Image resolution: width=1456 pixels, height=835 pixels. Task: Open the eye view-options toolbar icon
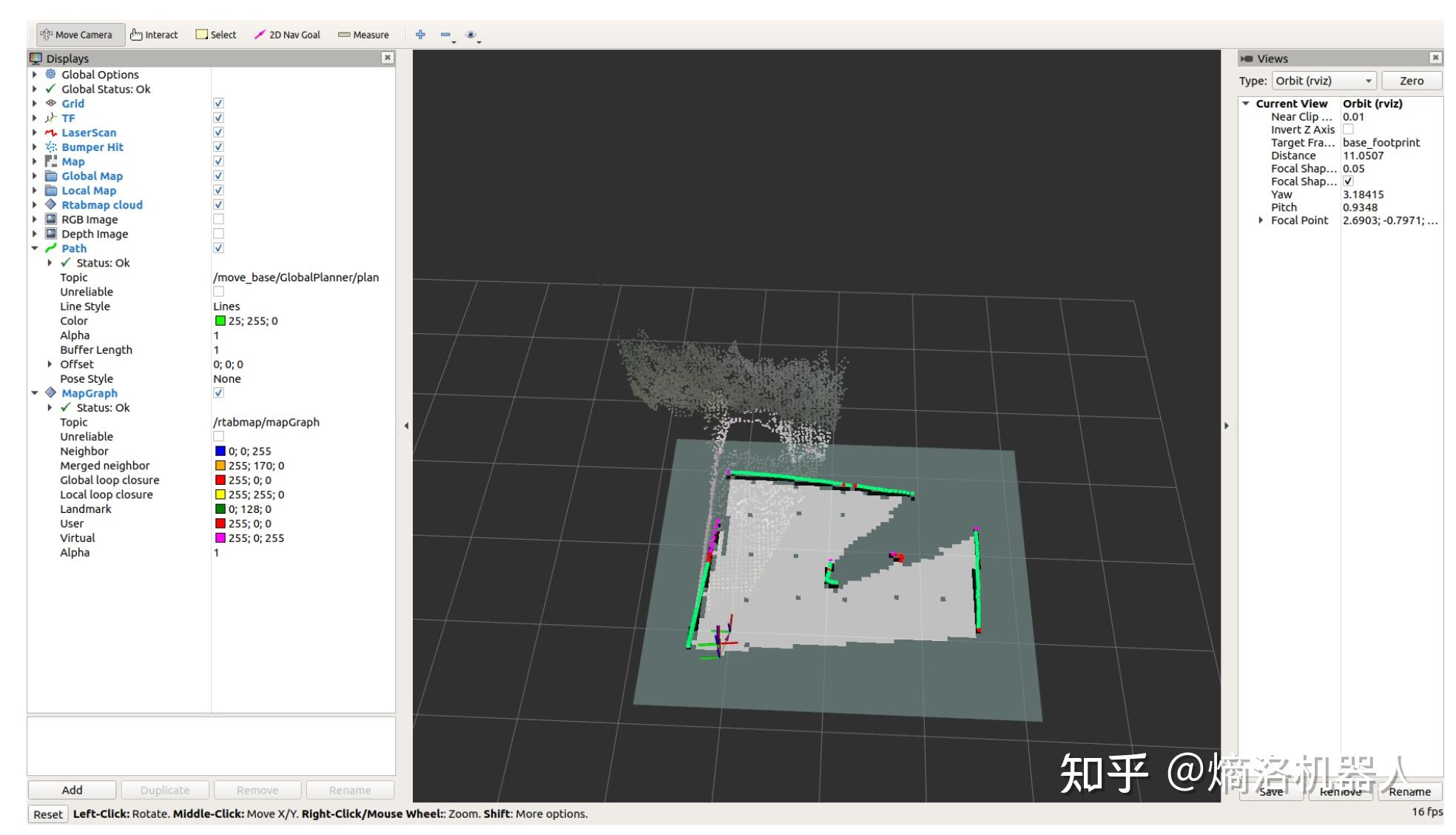coord(471,35)
